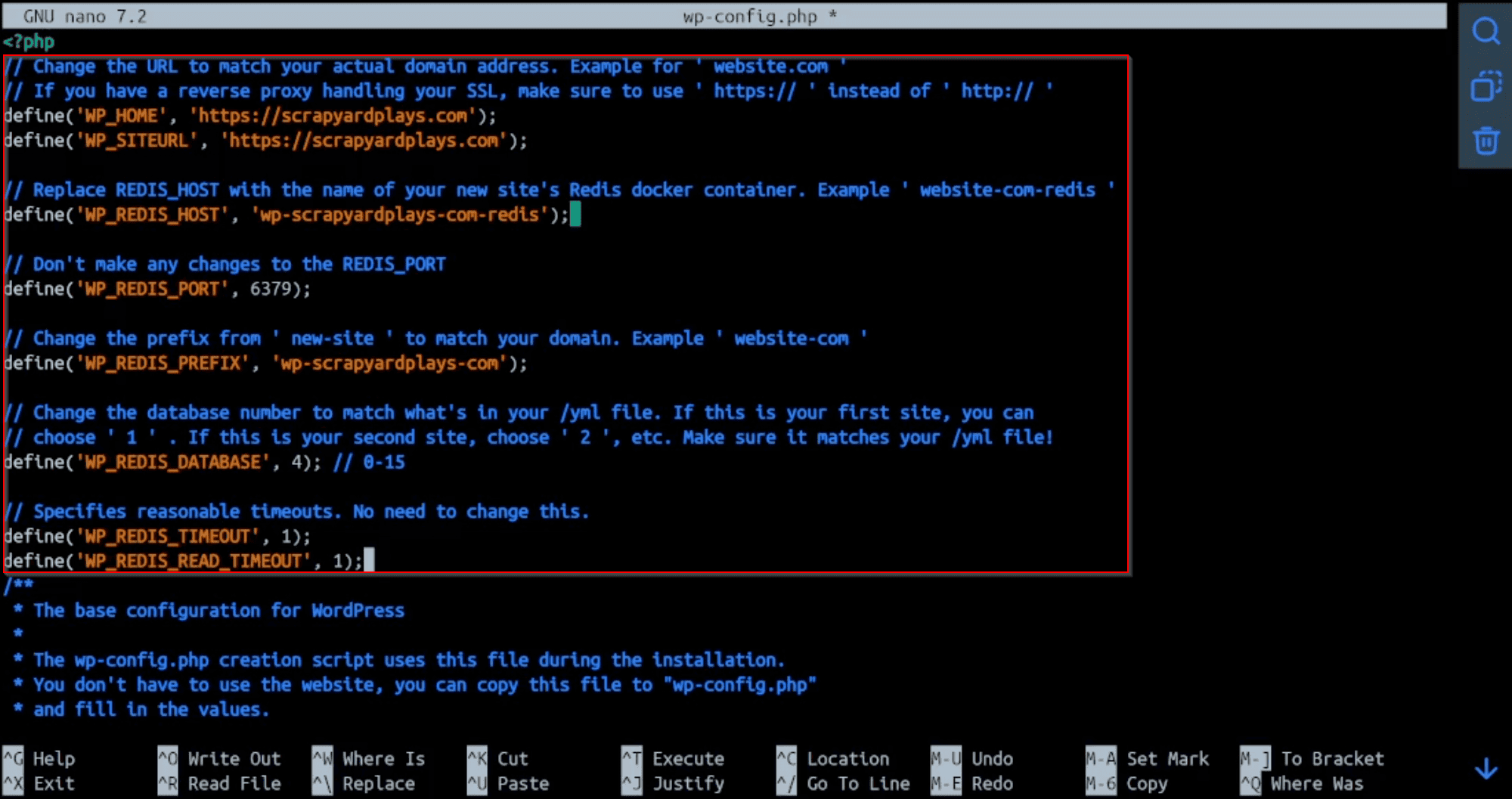This screenshot has width=1512, height=799.
Task: Select Execute from the shortcut bar
Action: (687, 758)
